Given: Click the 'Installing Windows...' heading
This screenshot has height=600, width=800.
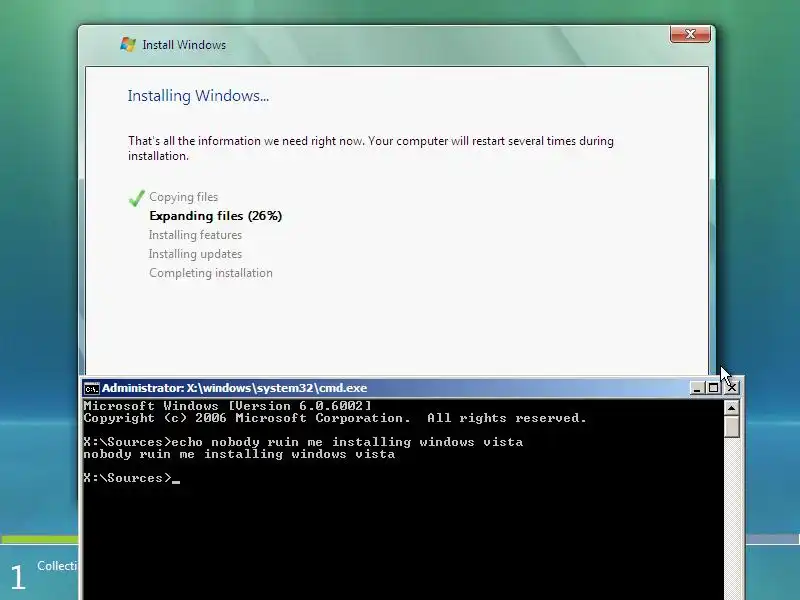Looking at the screenshot, I should point(198,96).
